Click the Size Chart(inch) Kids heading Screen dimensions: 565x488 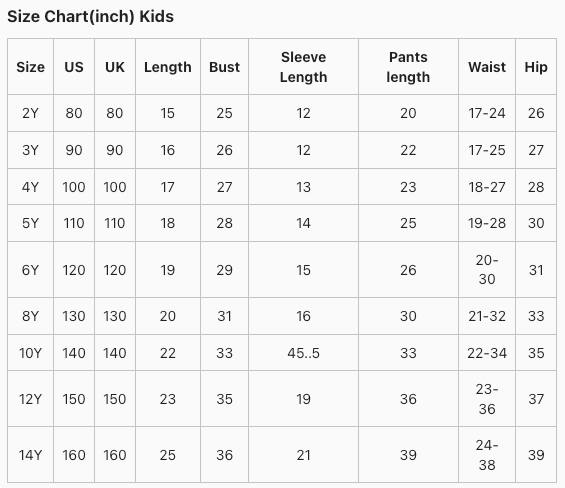(x=90, y=17)
